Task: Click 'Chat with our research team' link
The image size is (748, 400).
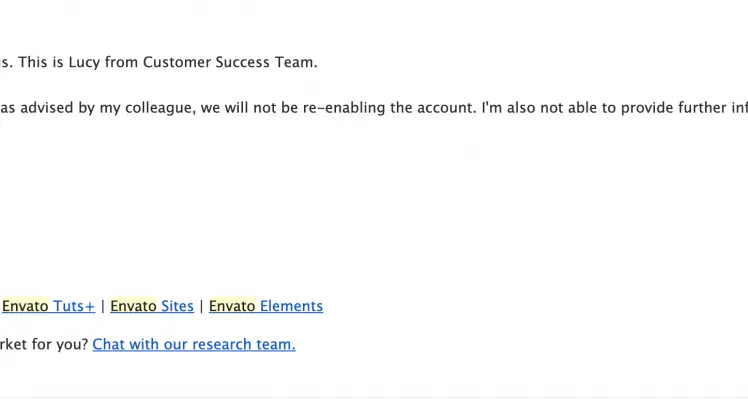Action: tap(194, 344)
